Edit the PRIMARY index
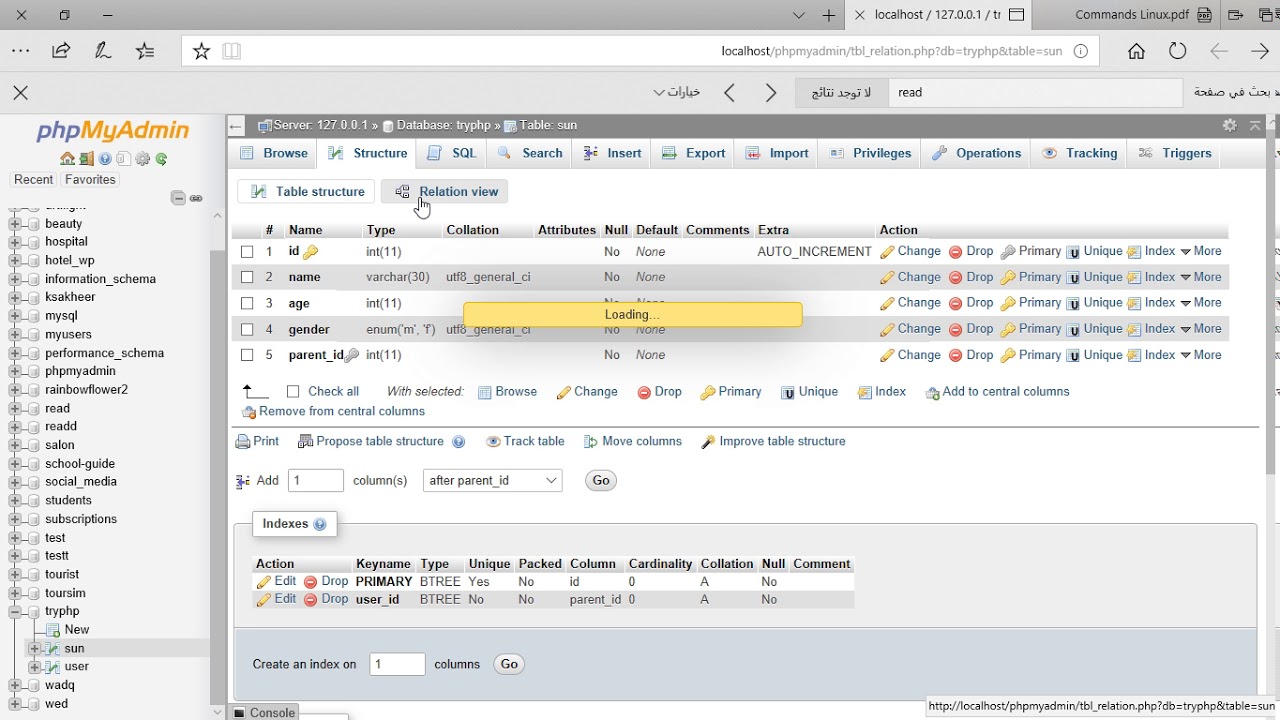 click(276, 581)
